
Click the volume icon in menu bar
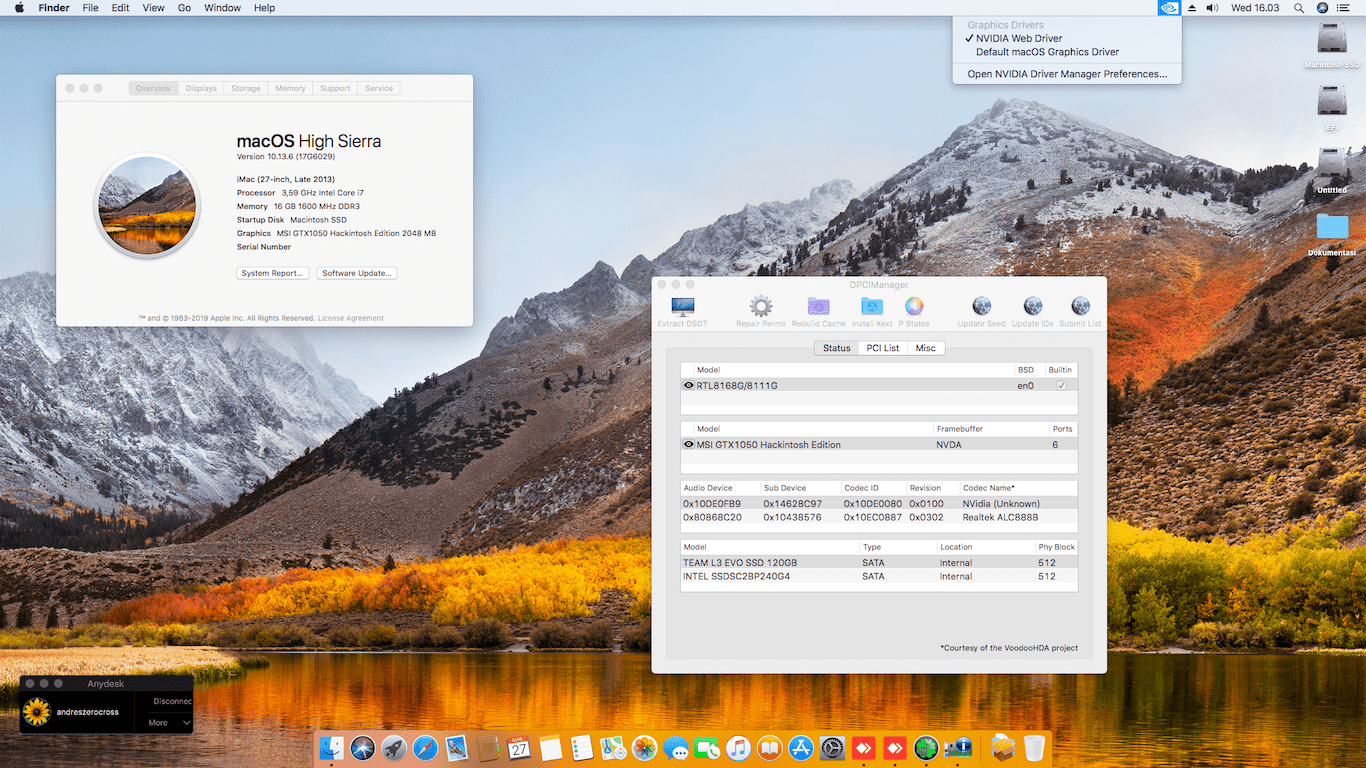pos(1212,8)
